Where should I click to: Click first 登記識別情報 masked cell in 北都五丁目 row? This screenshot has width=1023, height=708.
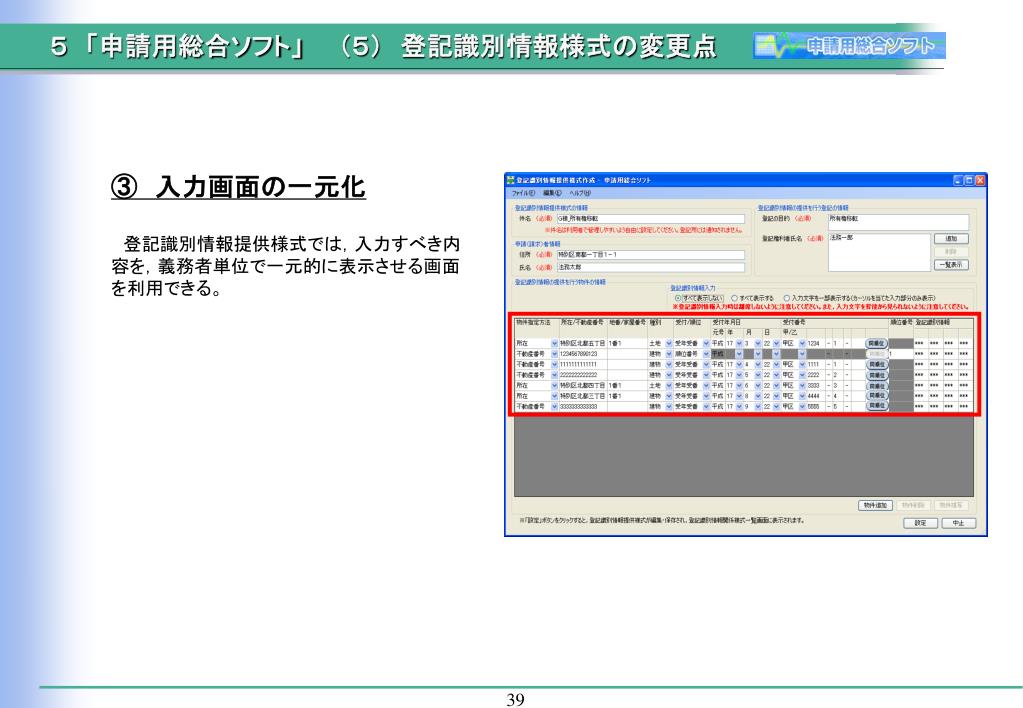tap(919, 343)
